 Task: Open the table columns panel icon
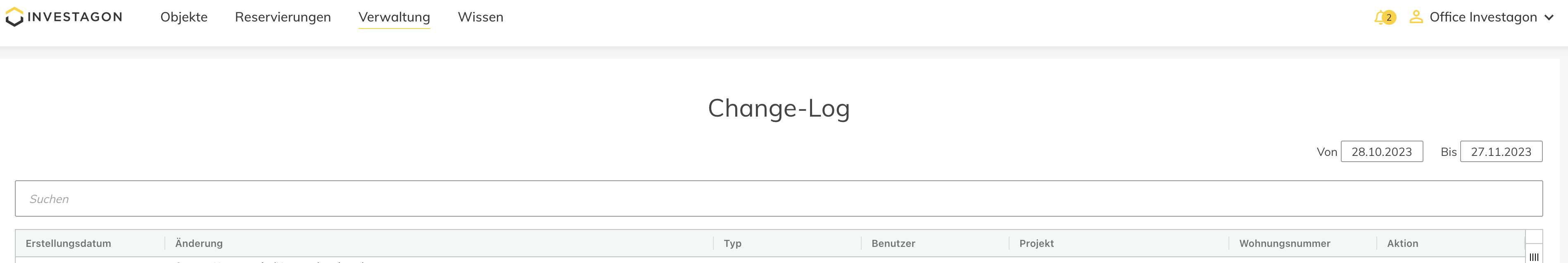pyautogui.click(x=1533, y=257)
